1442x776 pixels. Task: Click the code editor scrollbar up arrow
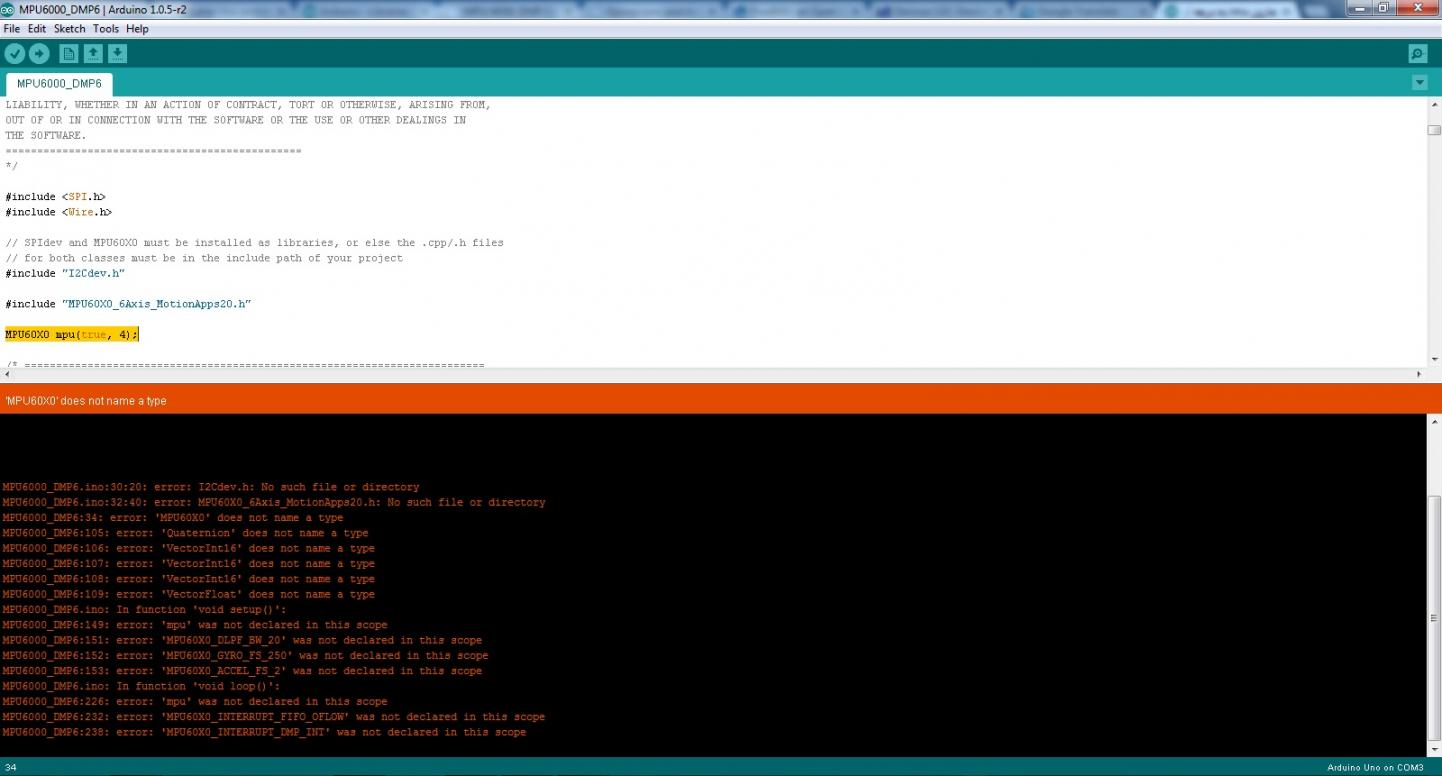tap(1434, 104)
